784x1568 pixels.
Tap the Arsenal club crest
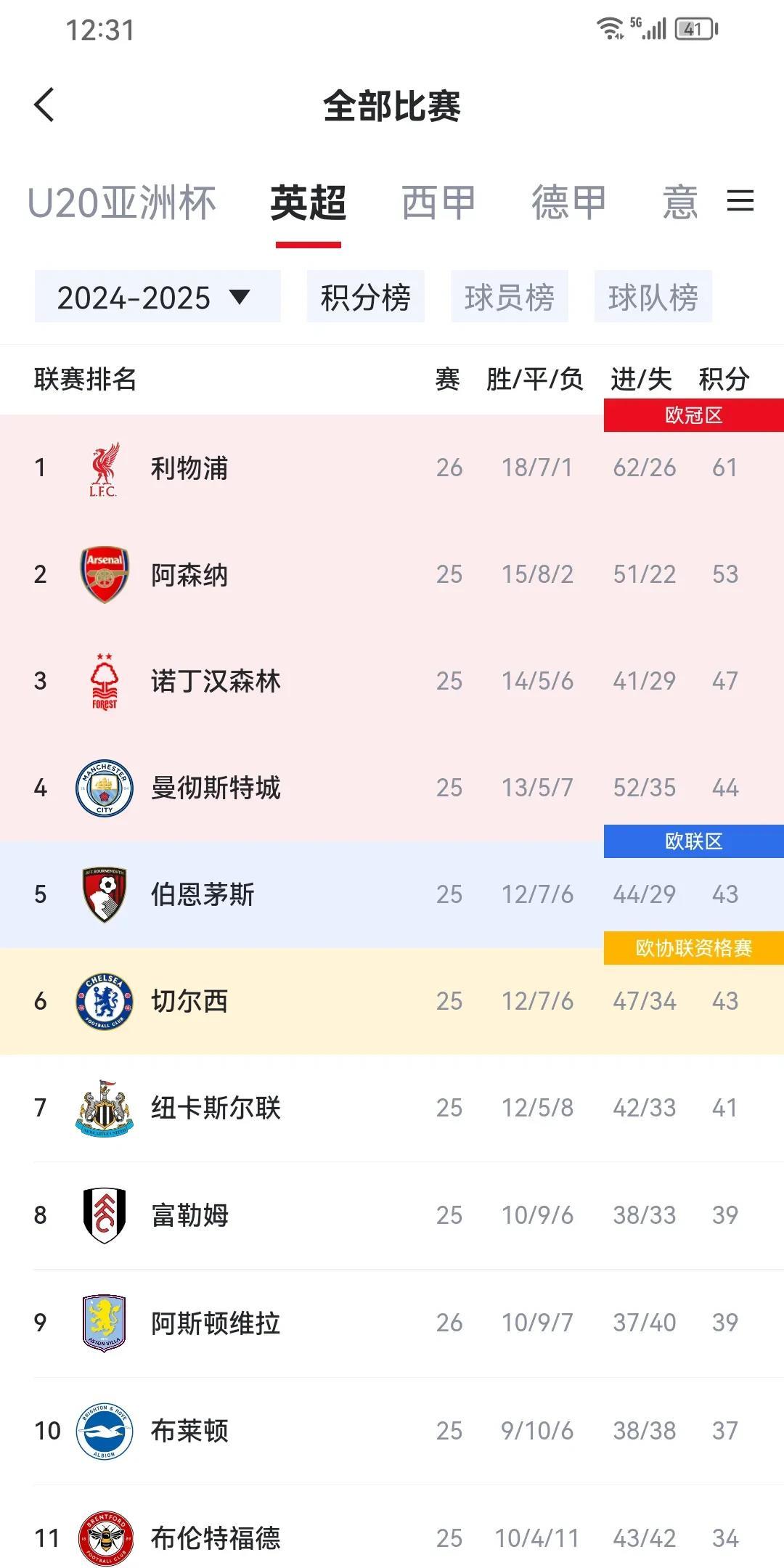105,574
